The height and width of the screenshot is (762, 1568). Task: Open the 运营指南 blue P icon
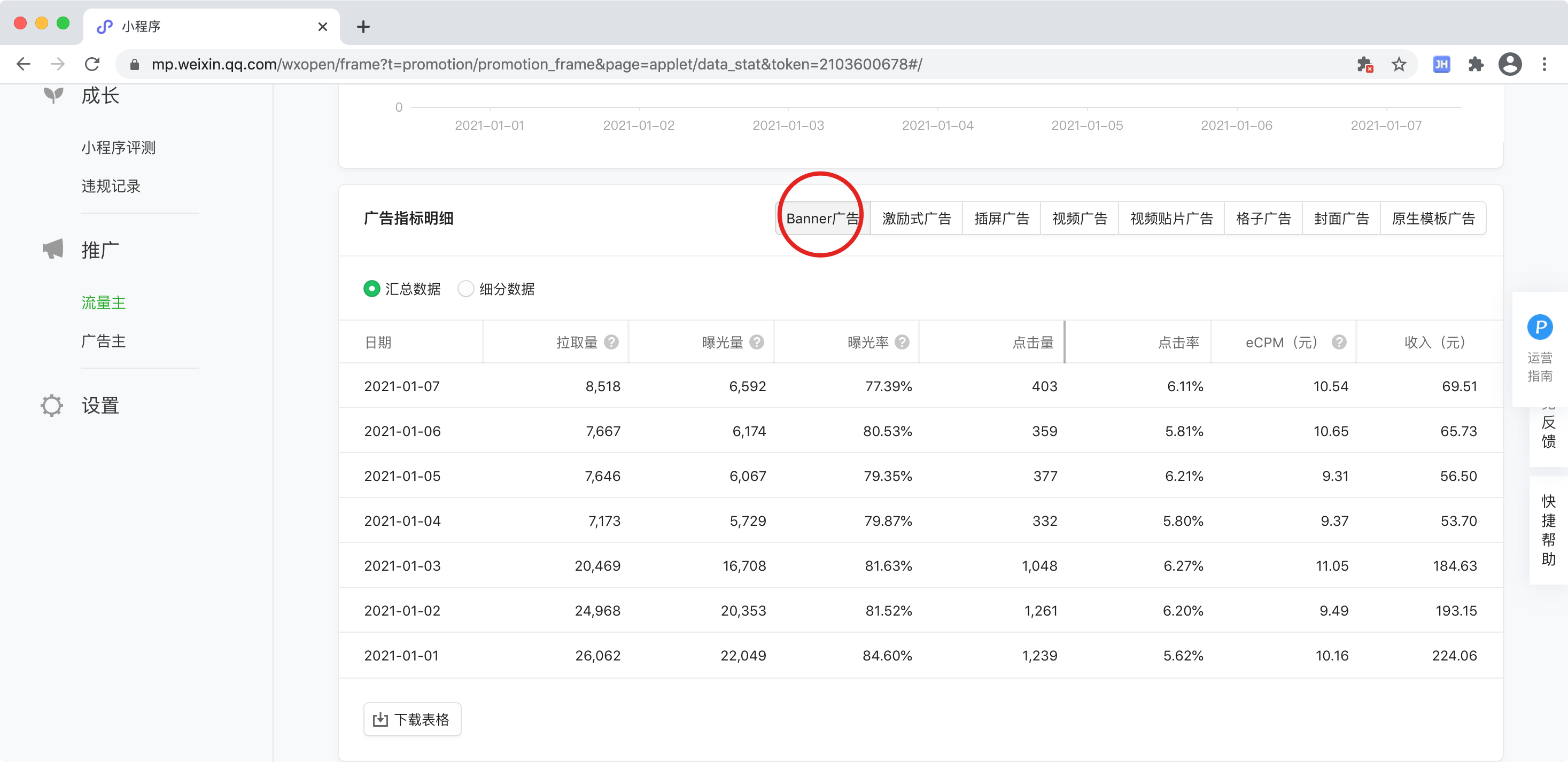[x=1539, y=328]
